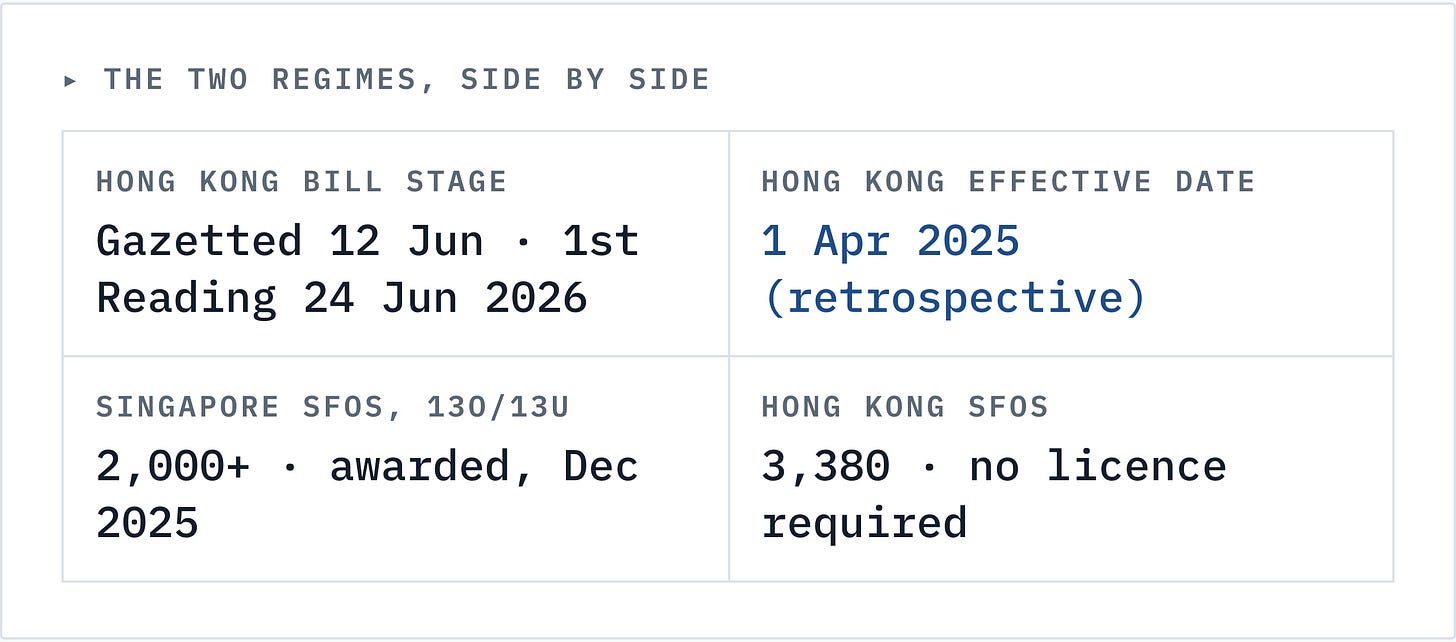Click the 'HONG KONG EFFECTIVE DATE' label
Image resolution: width=1456 pixels, height=642 pixels.
1008,182
